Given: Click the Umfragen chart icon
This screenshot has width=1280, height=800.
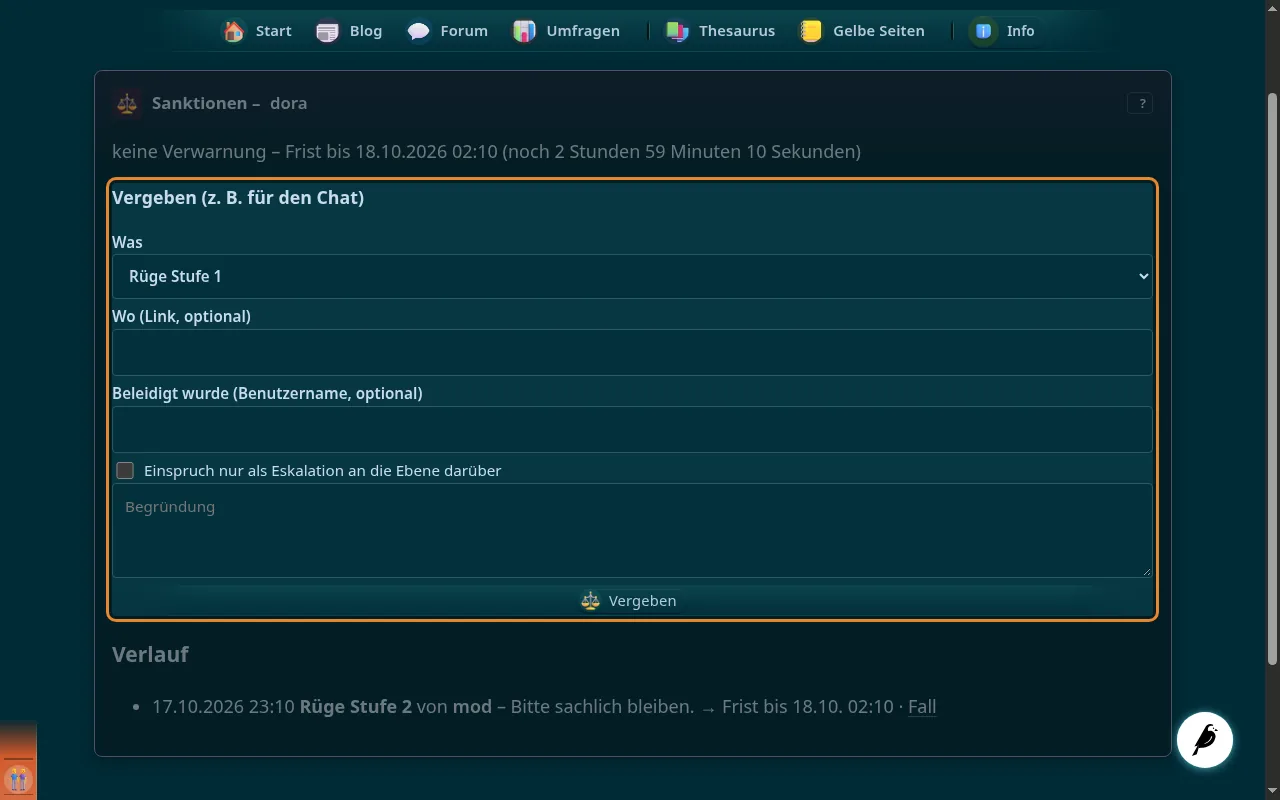Looking at the screenshot, I should click(x=524, y=31).
